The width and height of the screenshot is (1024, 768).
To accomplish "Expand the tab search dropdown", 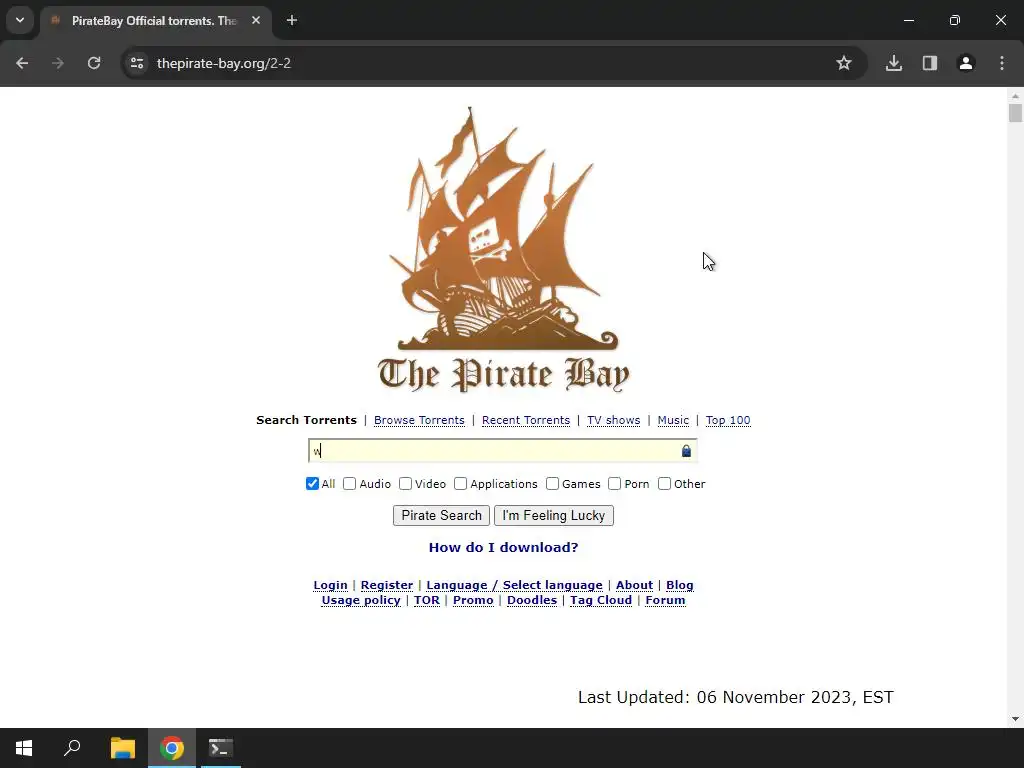I will point(20,20).
